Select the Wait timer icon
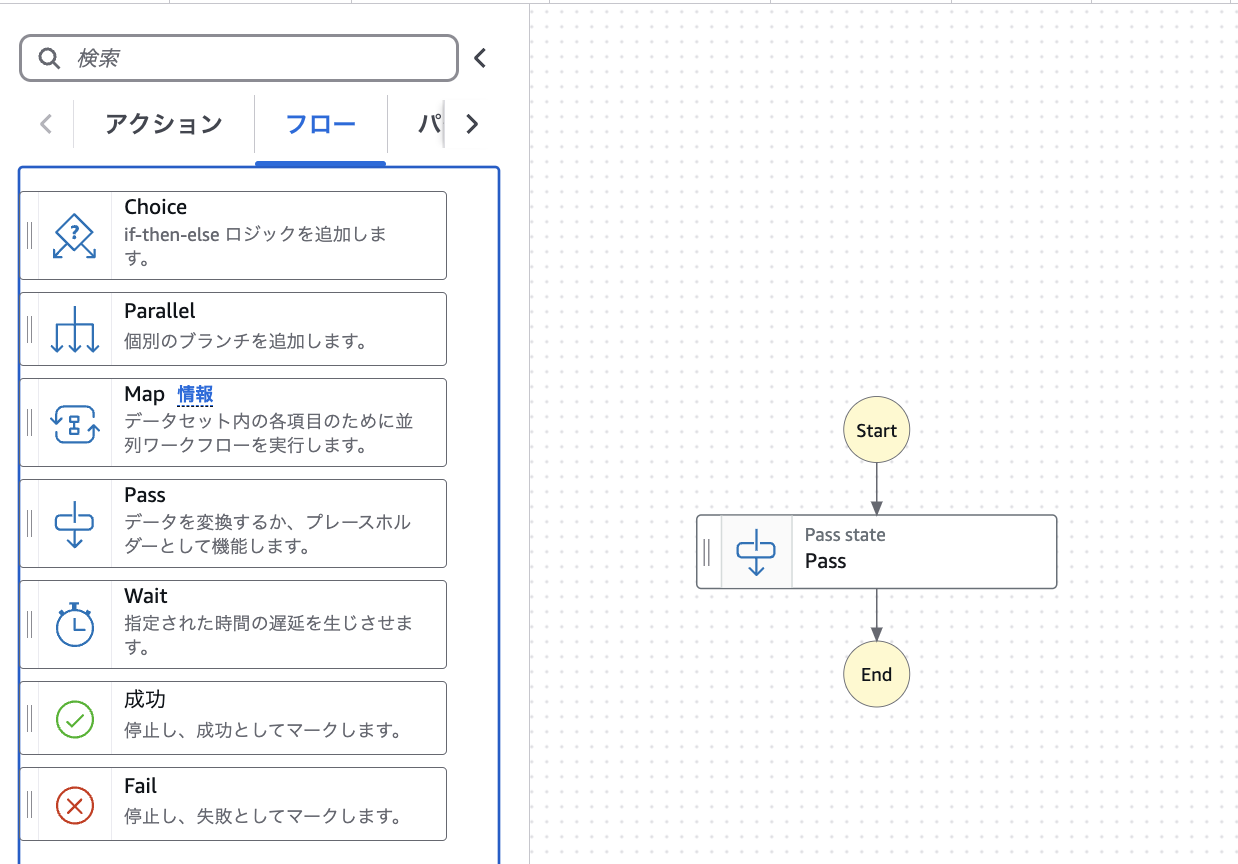Image resolution: width=1238 pixels, height=864 pixels. [74, 623]
